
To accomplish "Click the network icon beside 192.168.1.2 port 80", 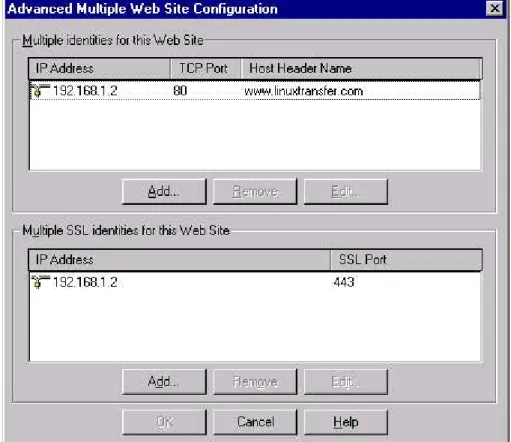I will tap(40, 91).
